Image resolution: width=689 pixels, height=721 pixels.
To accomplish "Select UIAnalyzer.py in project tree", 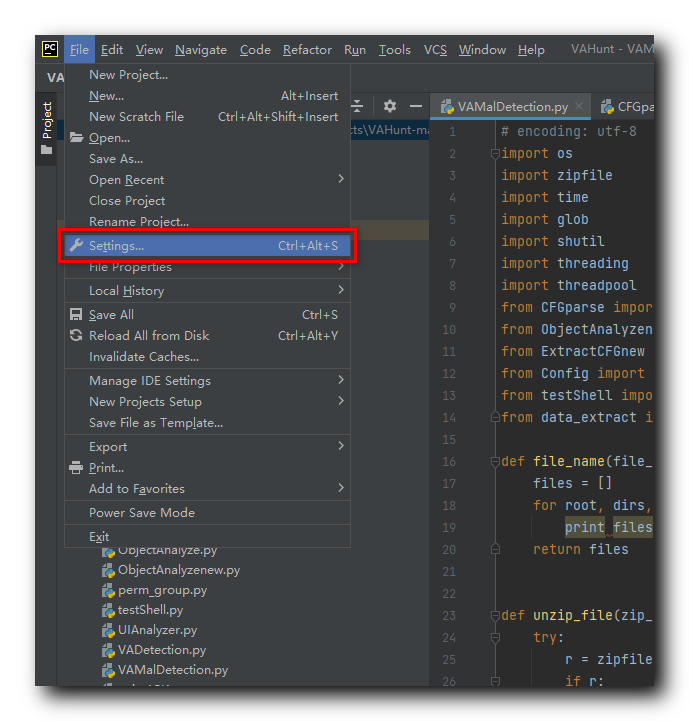I will tap(157, 630).
